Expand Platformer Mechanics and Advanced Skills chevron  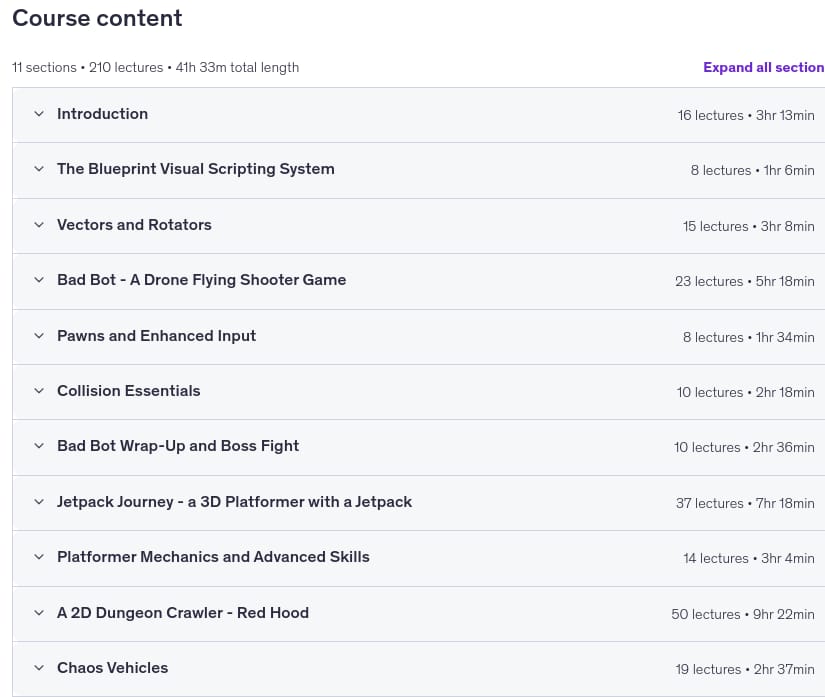click(39, 557)
